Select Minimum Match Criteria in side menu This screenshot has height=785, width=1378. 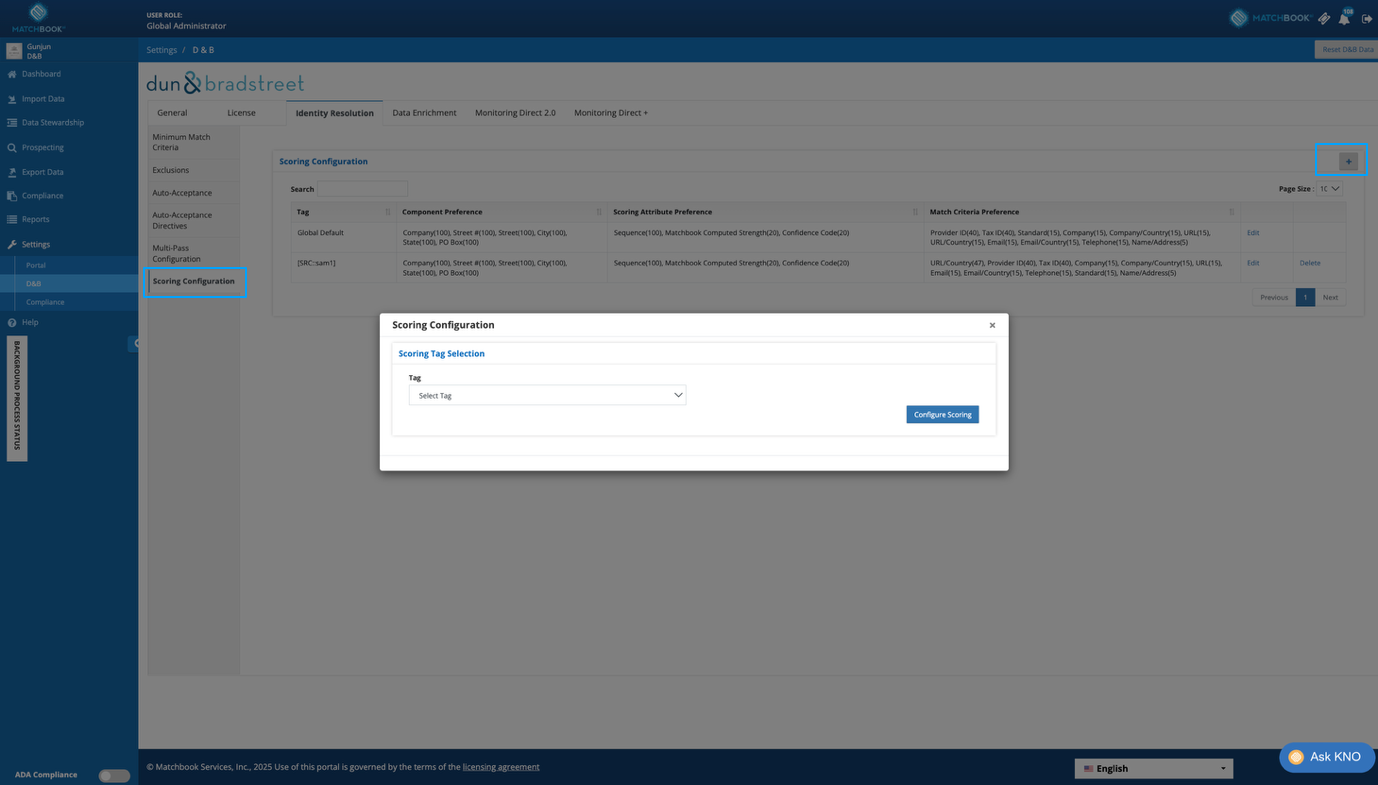coord(193,142)
